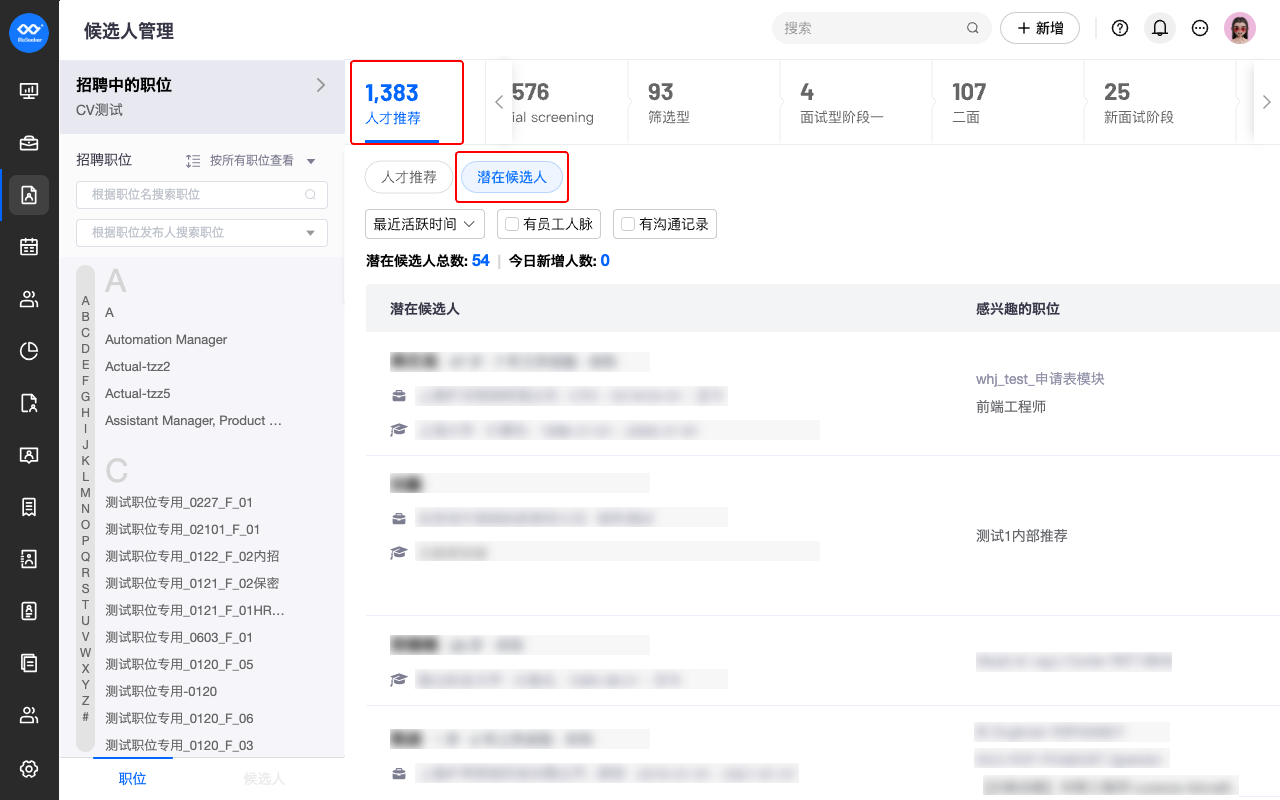Click the sort icon beside 按所有职位查看

coord(194,161)
